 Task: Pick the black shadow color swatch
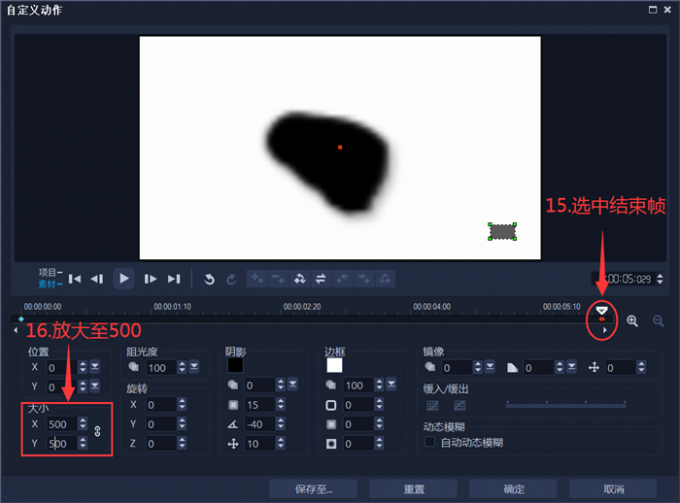coord(235,365)
